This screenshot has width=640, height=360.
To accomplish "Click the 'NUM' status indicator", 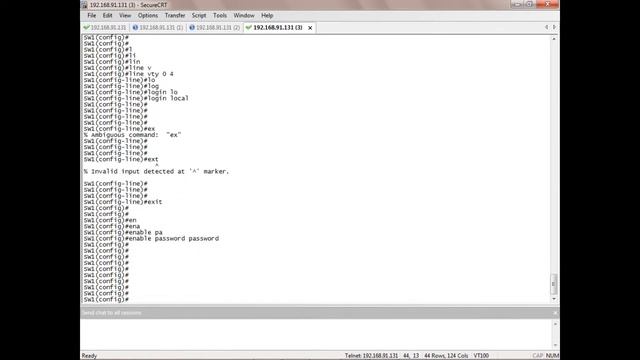I will [552, 356].
